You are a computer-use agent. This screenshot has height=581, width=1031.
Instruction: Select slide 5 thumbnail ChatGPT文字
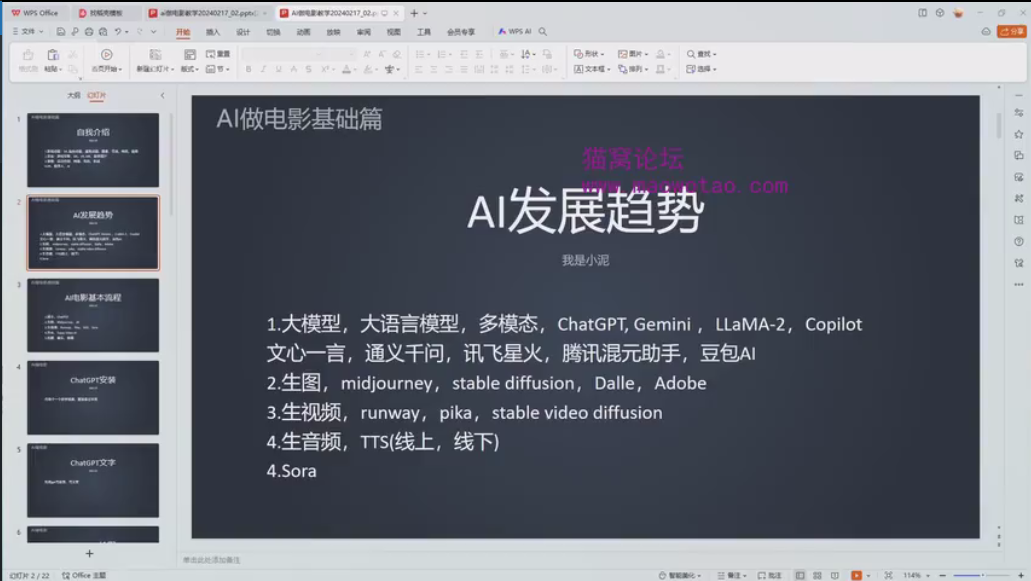click(x=93, y=480)
